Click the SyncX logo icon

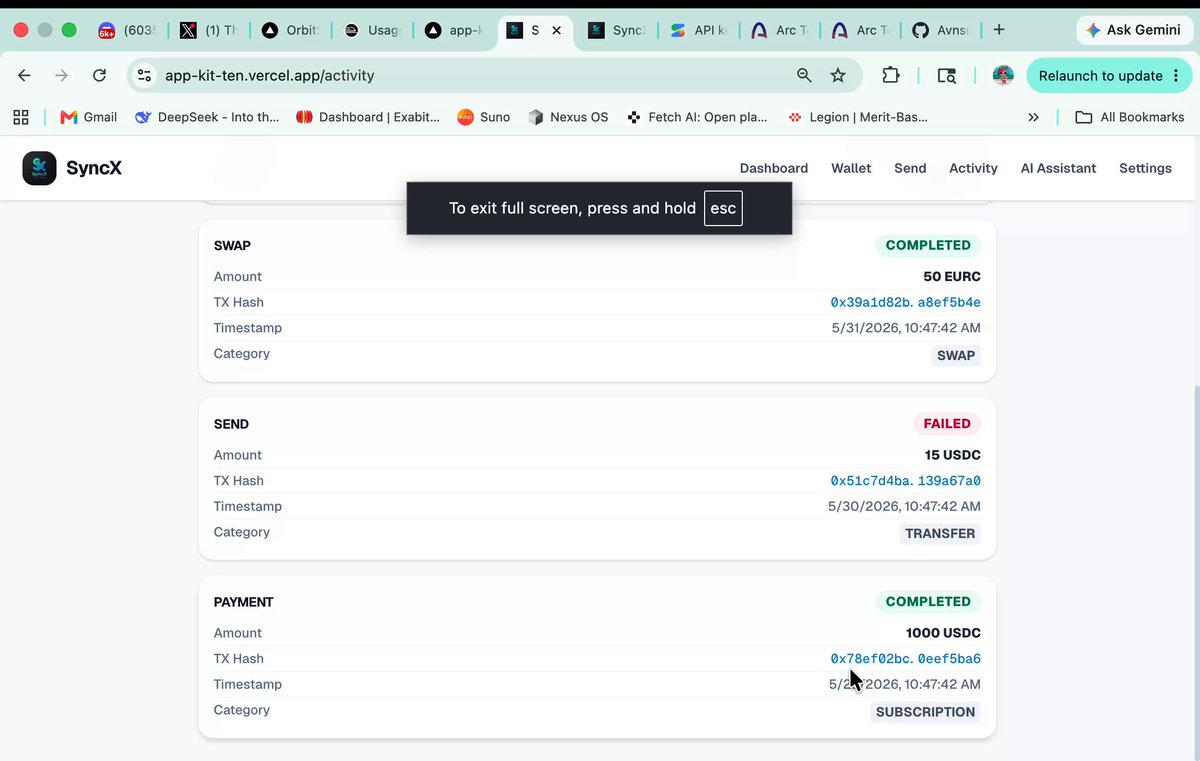pos(40,168)
